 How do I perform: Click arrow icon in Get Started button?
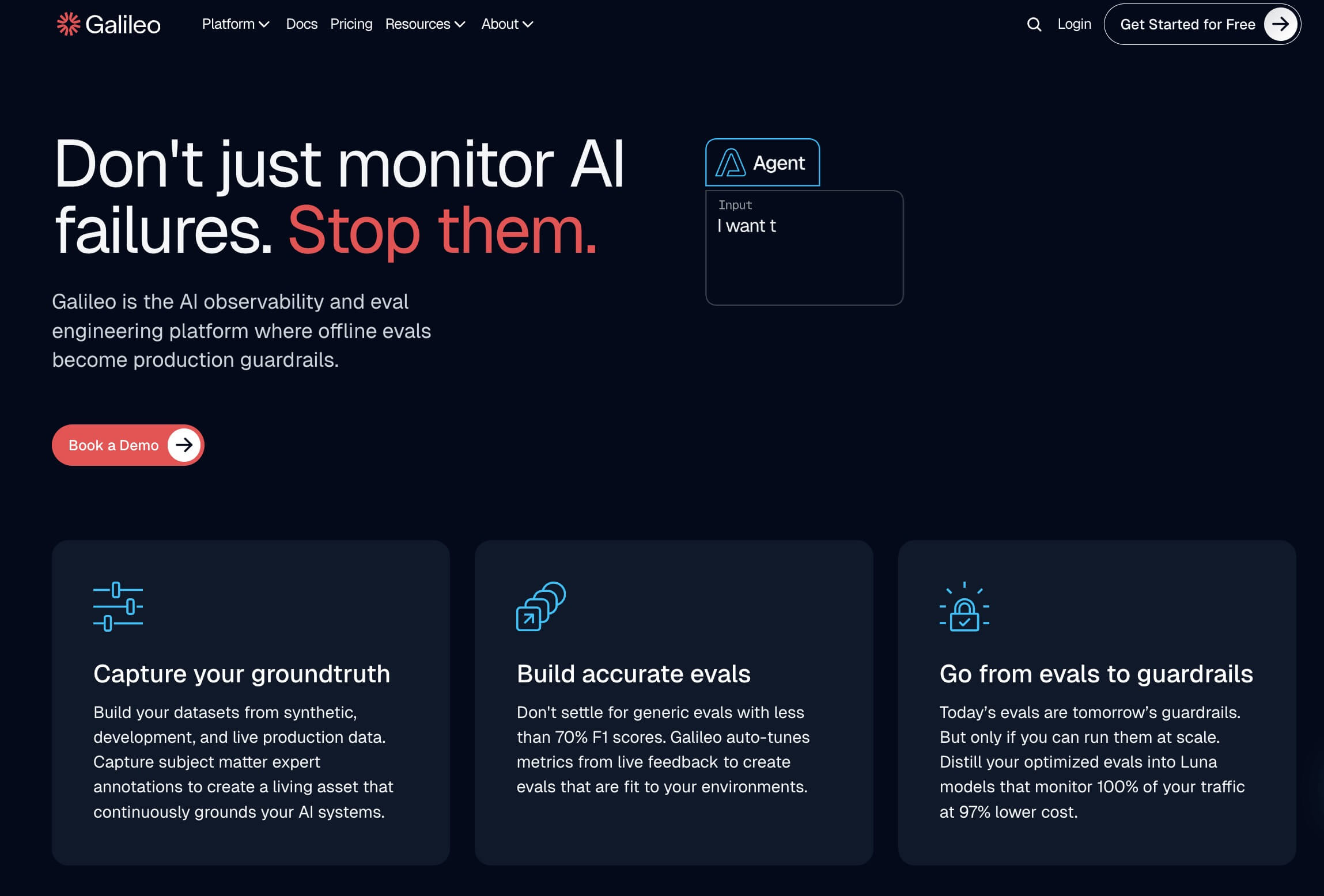pos(1280,24)
